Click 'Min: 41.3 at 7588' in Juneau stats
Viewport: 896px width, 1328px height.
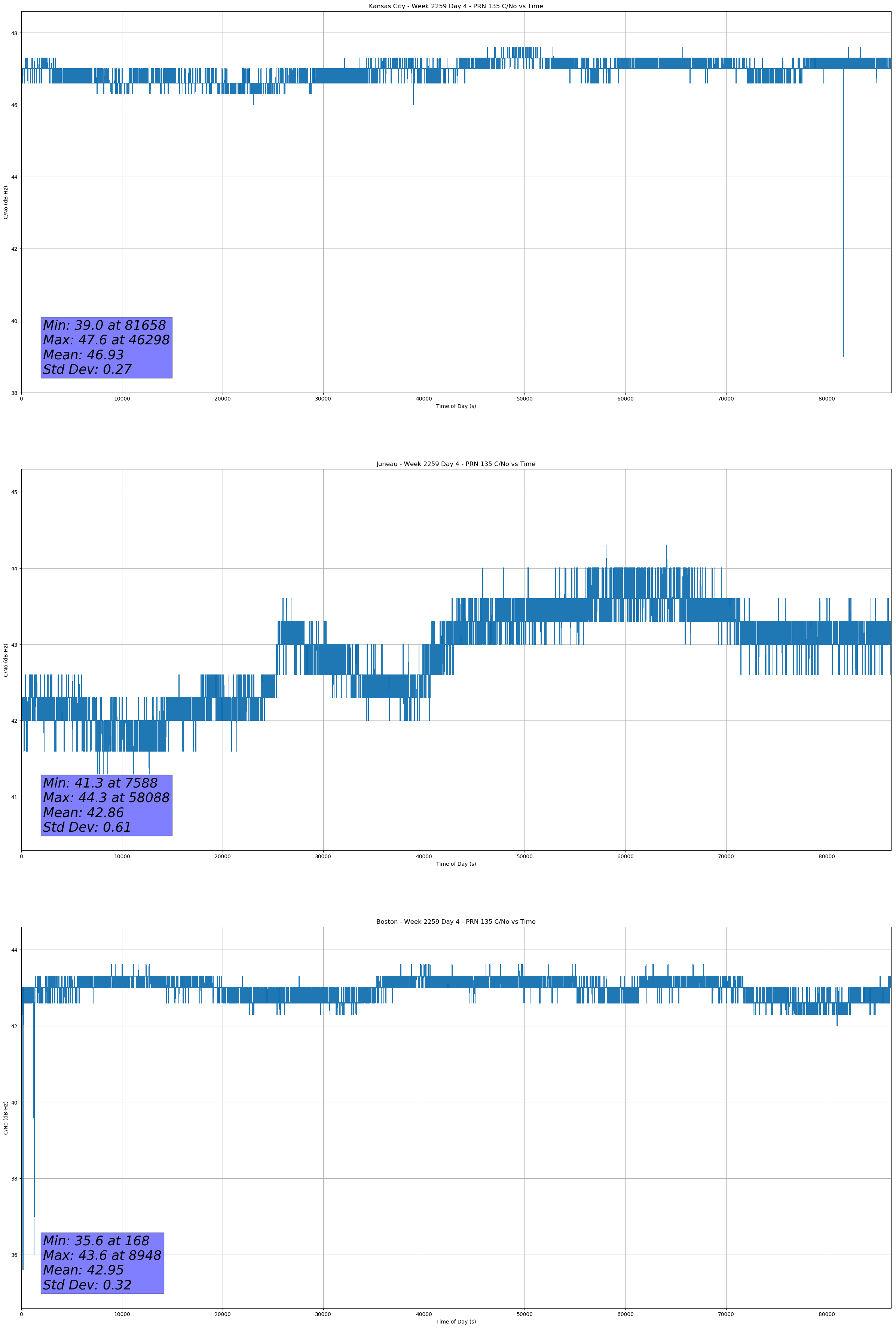pos(100,783)
